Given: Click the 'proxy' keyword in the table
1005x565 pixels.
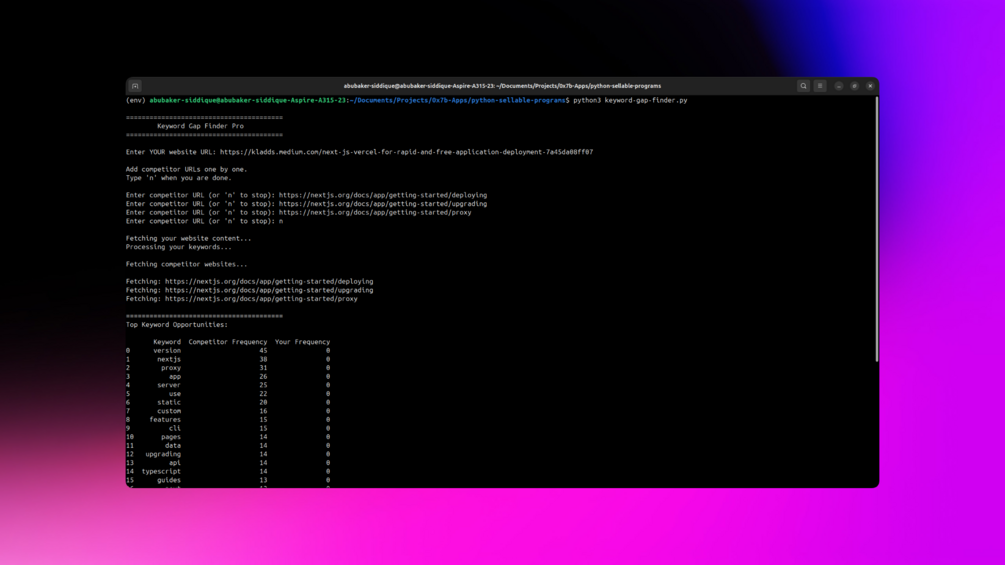Looking at the screenshot, I should coord(170,368).
